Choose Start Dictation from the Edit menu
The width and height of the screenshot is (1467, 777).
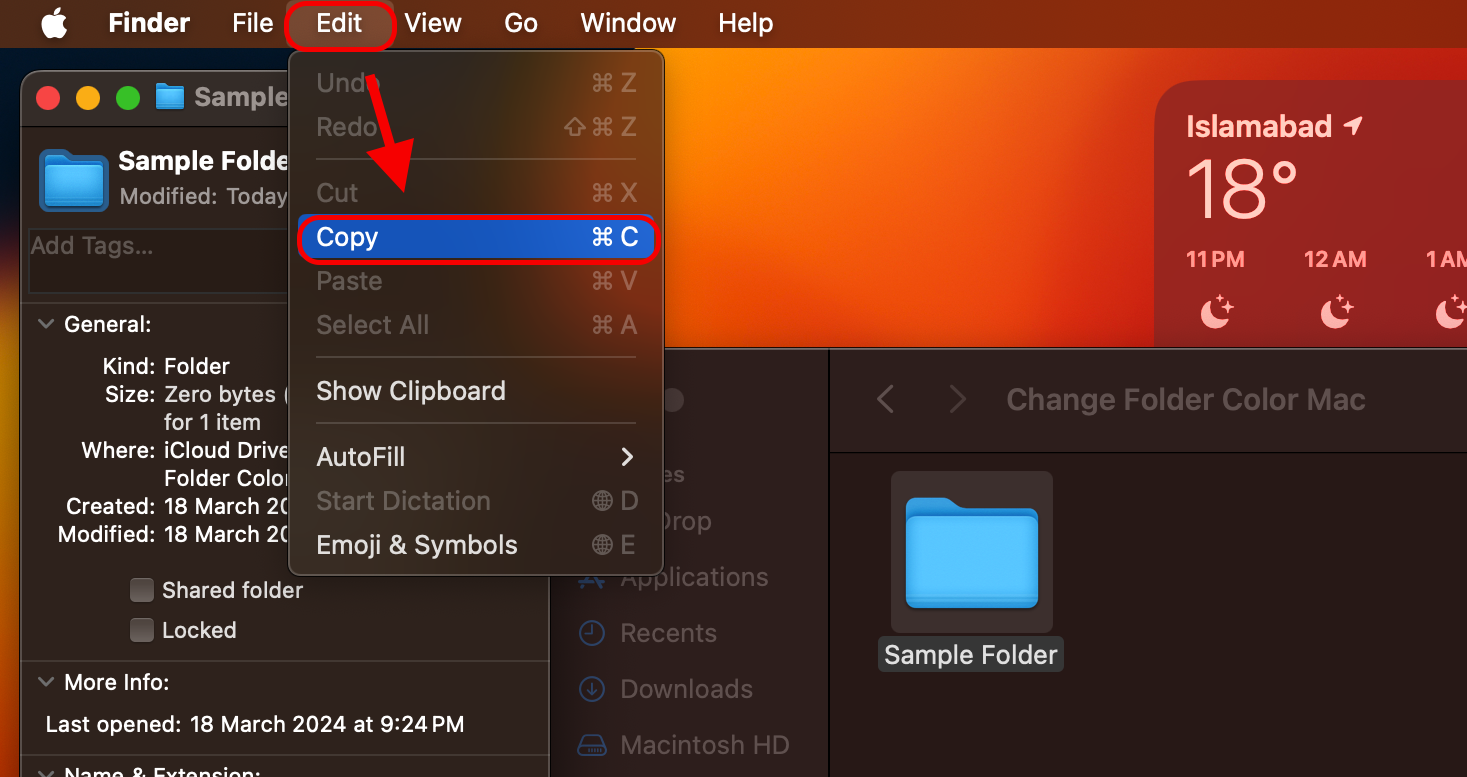(476, 501)
